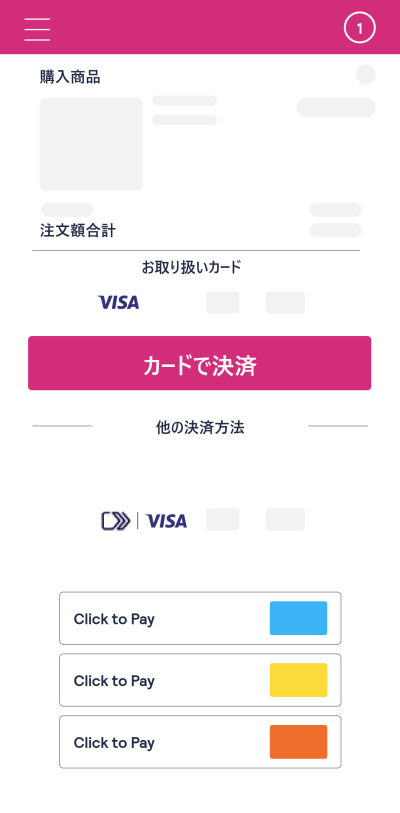Click the first gray card placeholder under お取り扱いカード
The height and width of the screenshot is (813, 400).
223,302
